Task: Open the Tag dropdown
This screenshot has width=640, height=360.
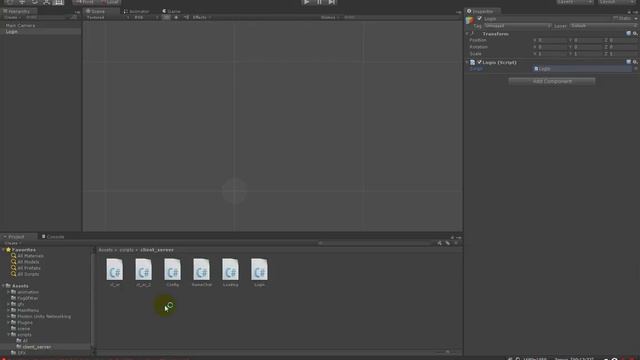Action: point(517,26)
